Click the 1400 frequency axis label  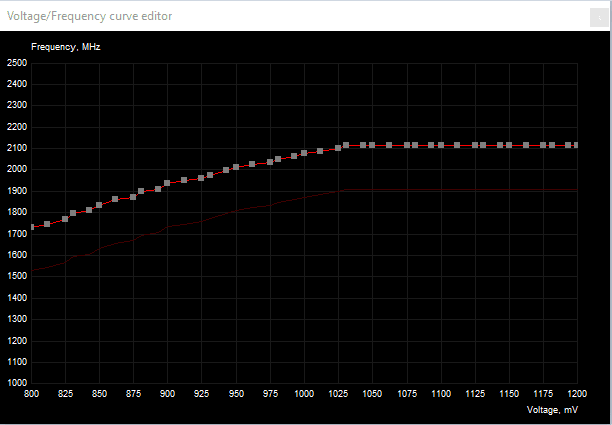(17, 298)
